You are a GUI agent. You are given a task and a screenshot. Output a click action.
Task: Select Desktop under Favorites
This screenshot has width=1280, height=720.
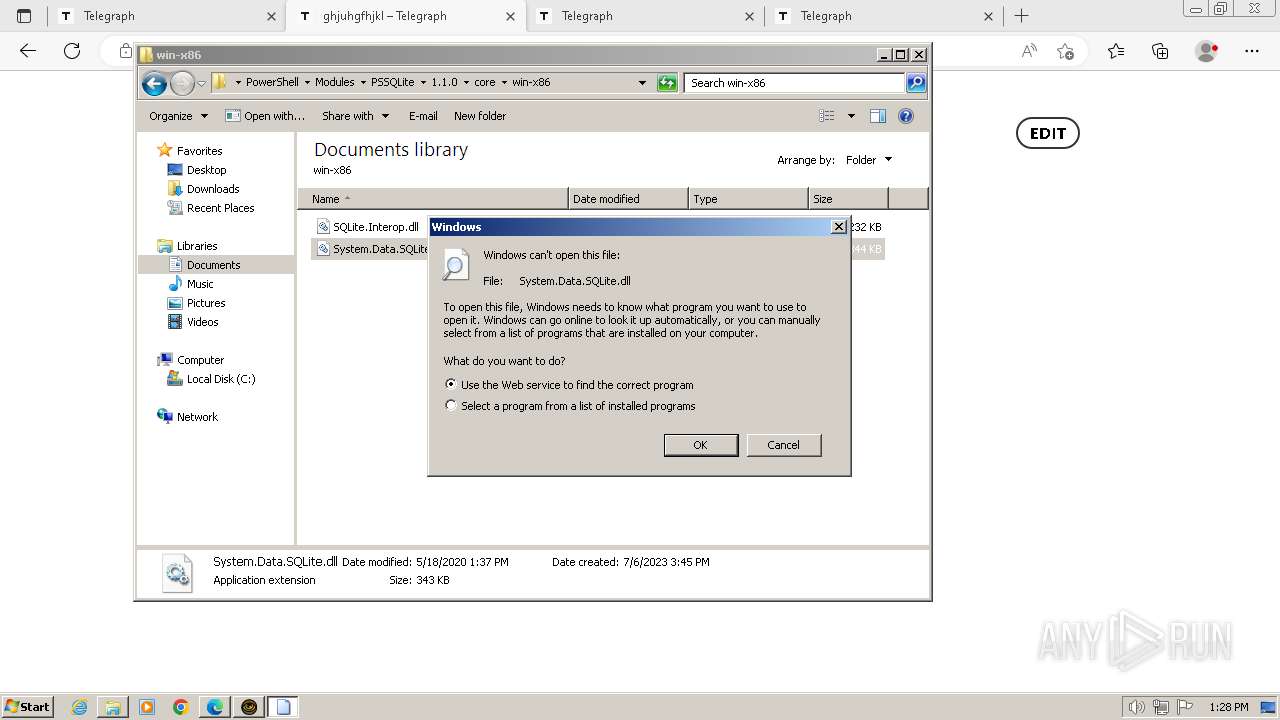[206, 170]
